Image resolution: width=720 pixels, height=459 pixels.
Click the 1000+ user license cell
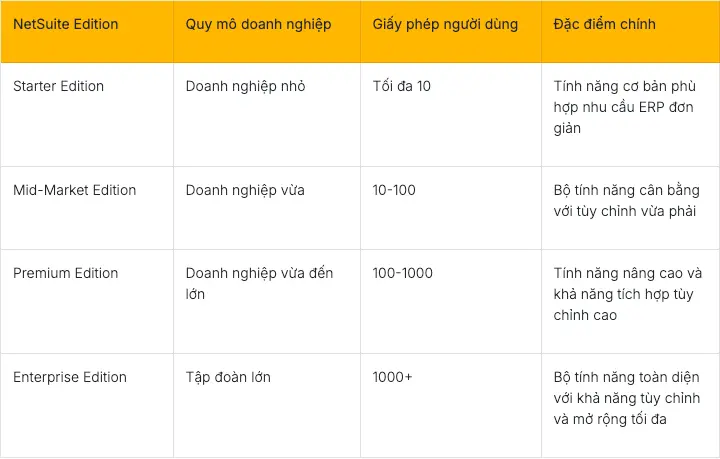pyautogui.click(x=392, y=377)
